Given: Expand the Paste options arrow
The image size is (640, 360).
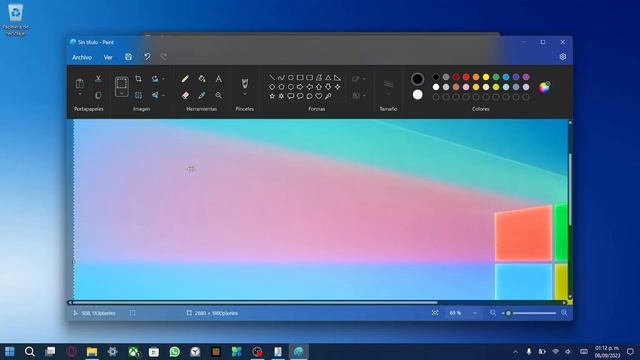Looking at the screenshot, I should tap(80, 94).
